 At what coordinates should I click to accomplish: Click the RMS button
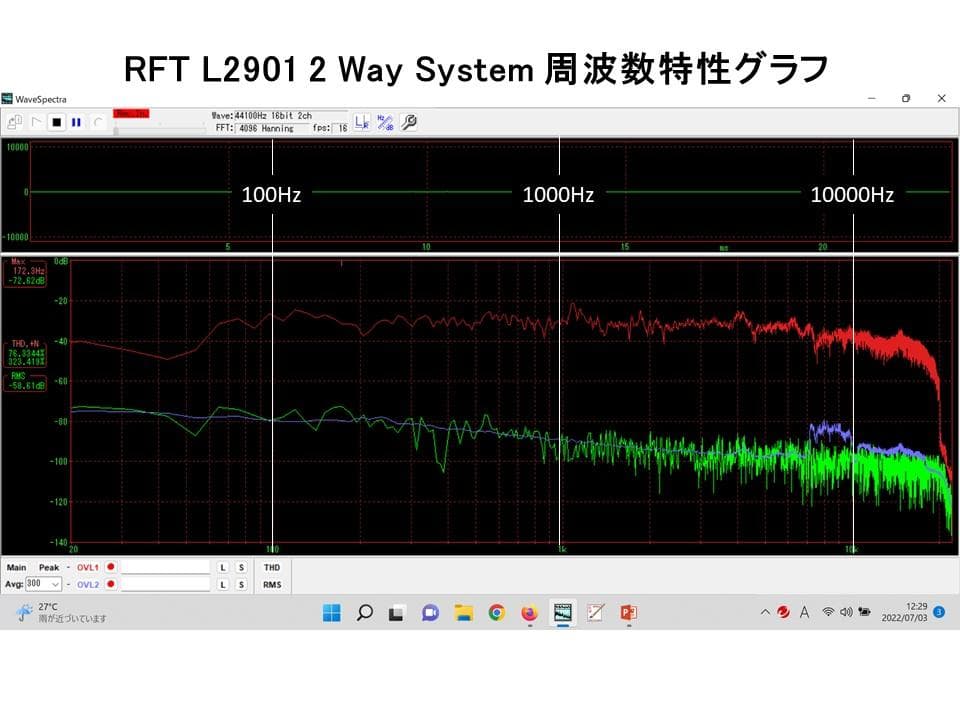[x=272, y=585]
